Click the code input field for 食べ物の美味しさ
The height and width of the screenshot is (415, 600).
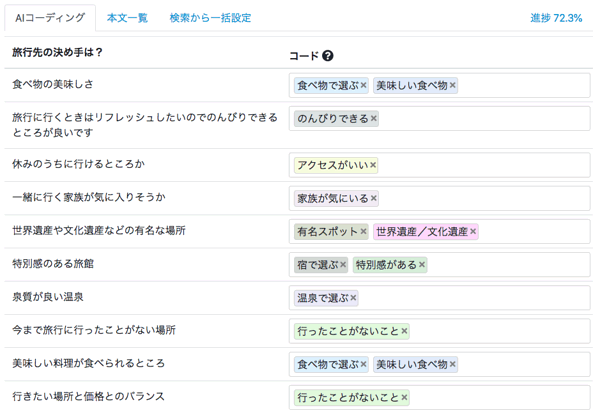point(439,85)
